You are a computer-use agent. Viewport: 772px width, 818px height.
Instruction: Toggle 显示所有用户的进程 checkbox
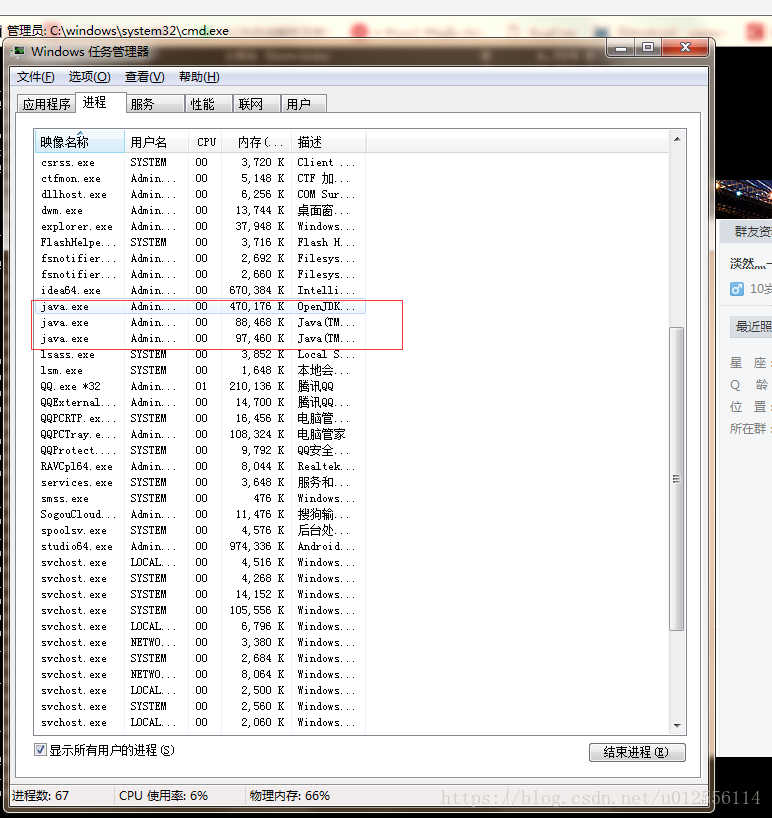pyautogui.click(x=40, y=750)
